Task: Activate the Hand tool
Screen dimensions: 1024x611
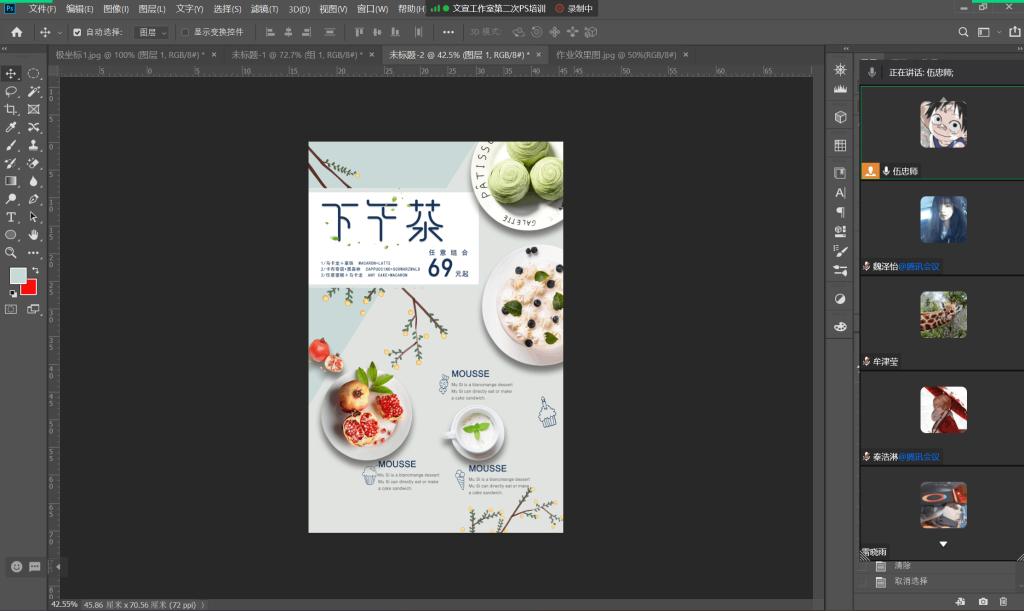Action: click(x=34, y=235)
